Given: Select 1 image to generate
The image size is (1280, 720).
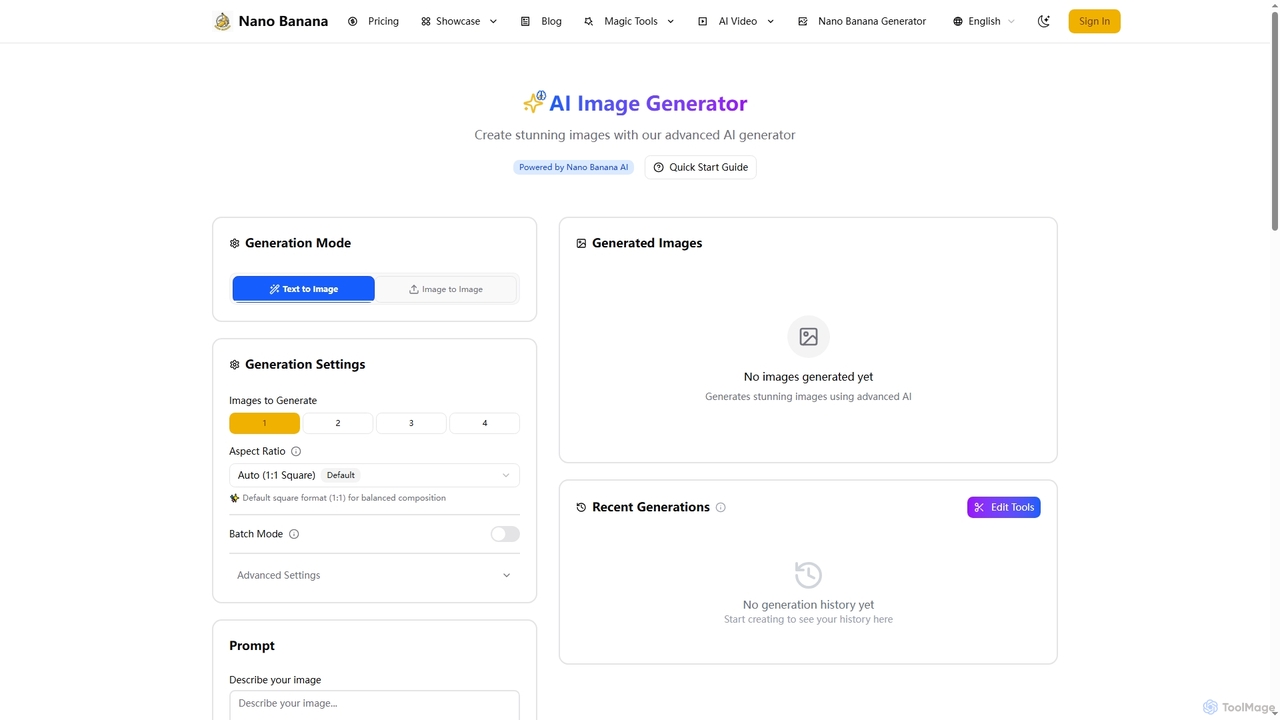Looking at the screenshot, I should click(264, 423).
